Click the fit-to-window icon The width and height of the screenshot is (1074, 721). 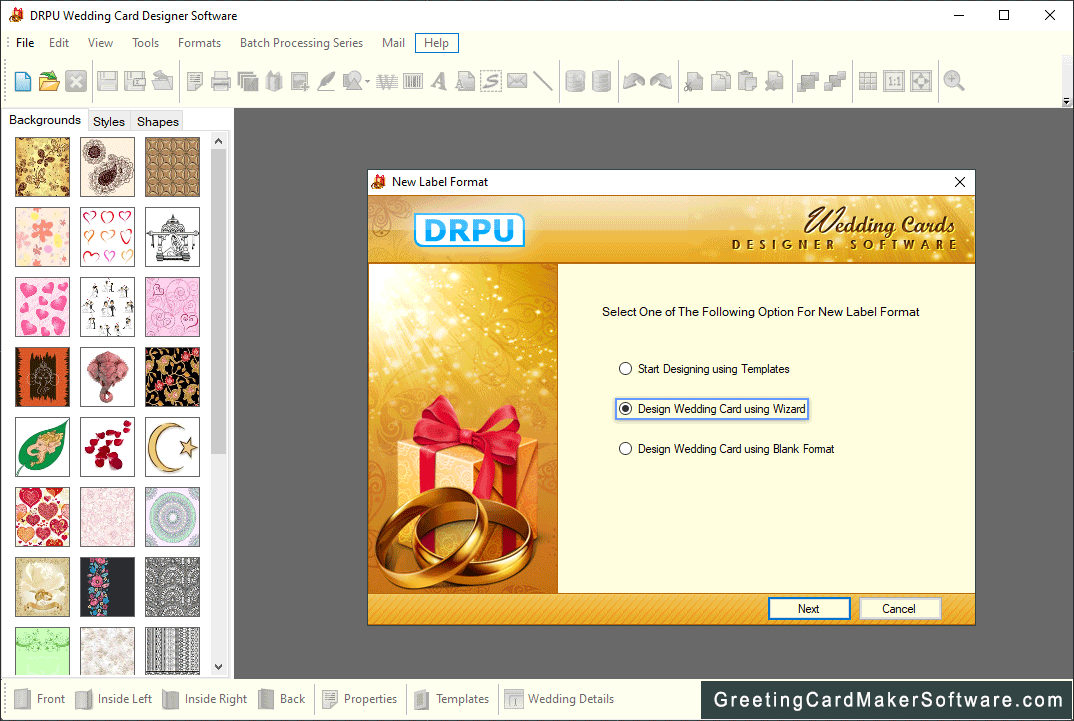(921, 81)
